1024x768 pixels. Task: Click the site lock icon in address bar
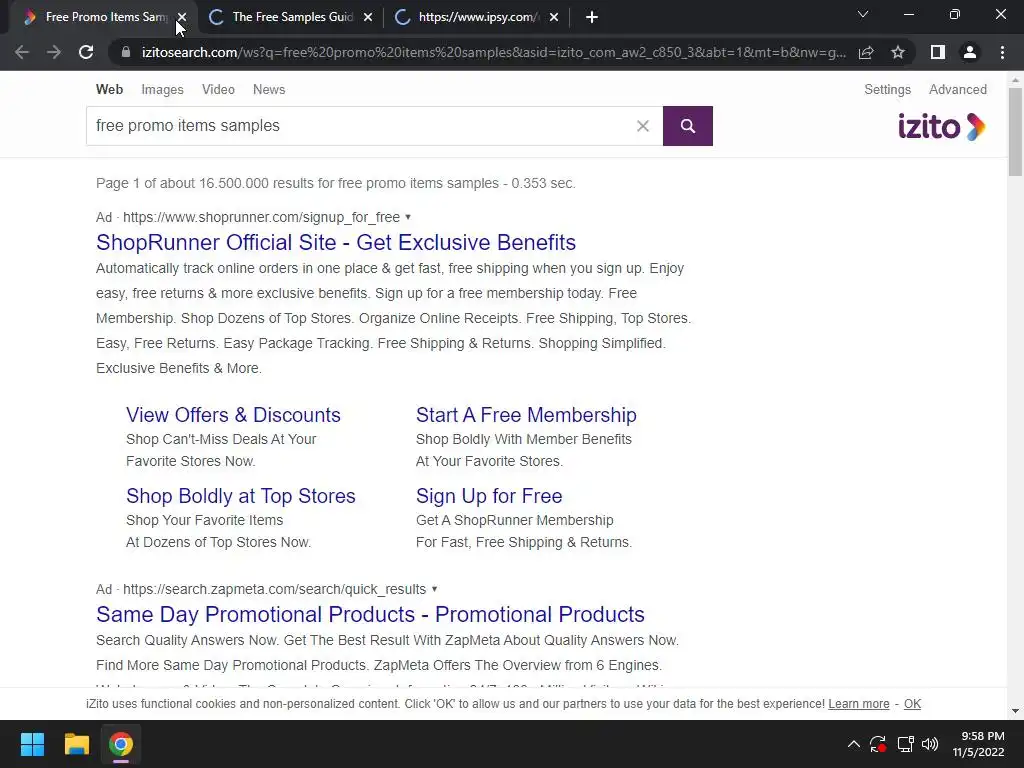pyautogui.click(x=126, y=52)
